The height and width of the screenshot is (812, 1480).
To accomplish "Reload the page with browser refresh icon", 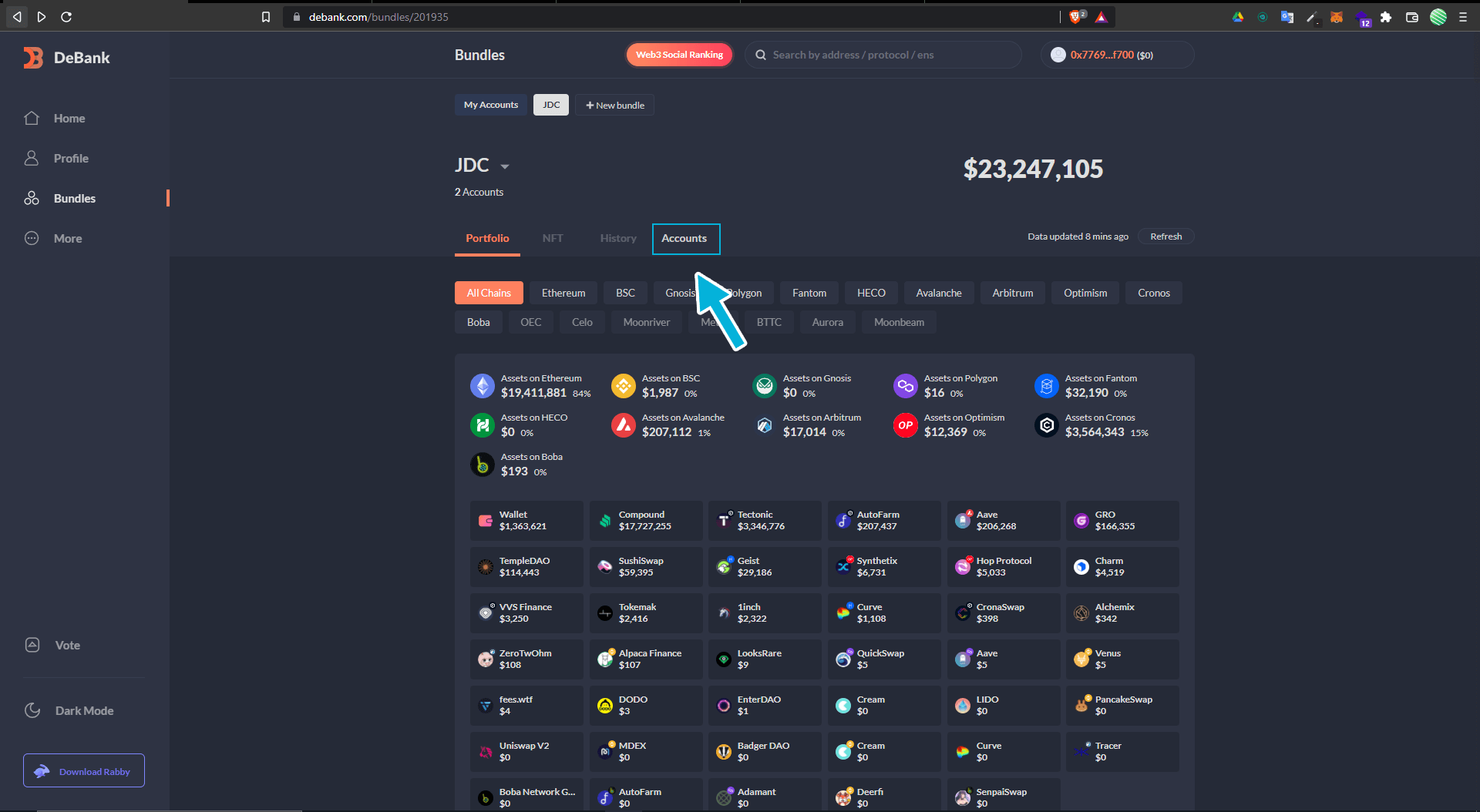I will [x=66, y=17].
